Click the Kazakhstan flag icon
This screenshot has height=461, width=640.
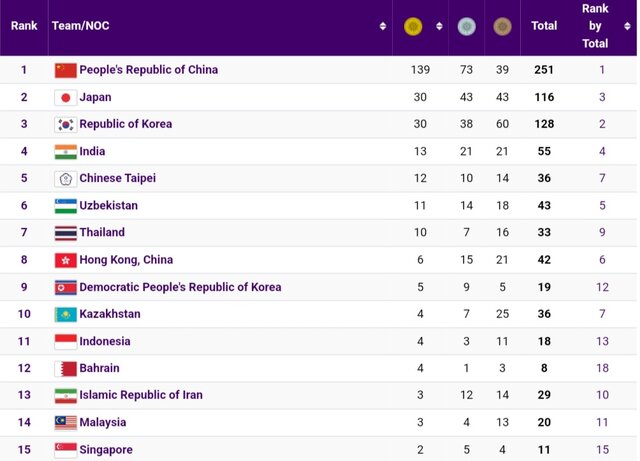(65, 314)
